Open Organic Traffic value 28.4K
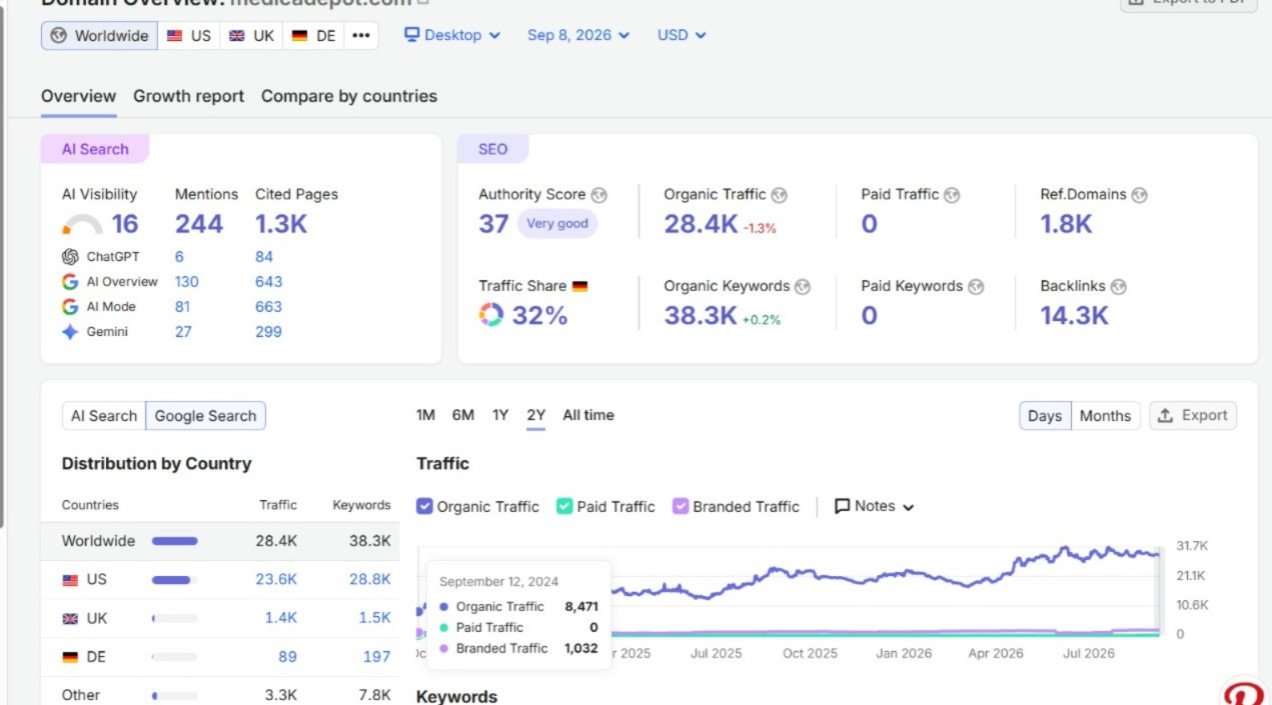1272x705 pixels. [x=701, y=224]
